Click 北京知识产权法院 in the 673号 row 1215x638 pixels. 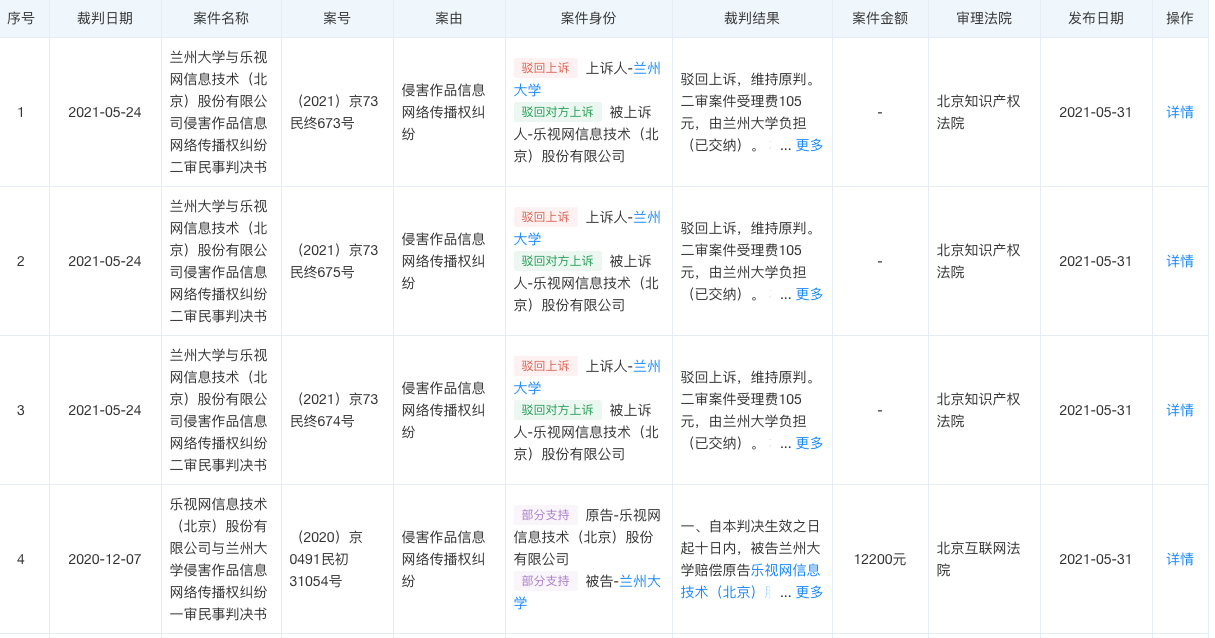(x=979, y=112)
